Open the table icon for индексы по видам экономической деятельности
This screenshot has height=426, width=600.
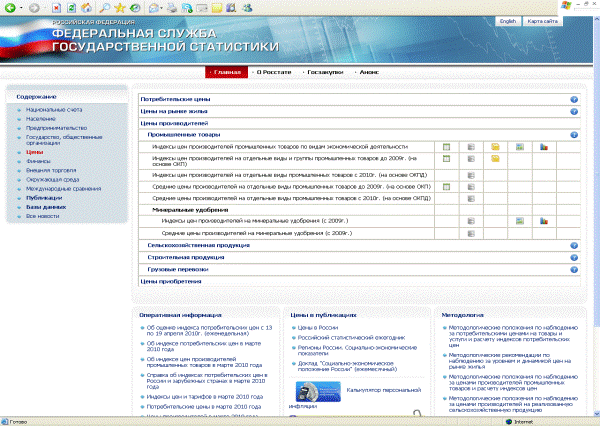tap(446, 147)
